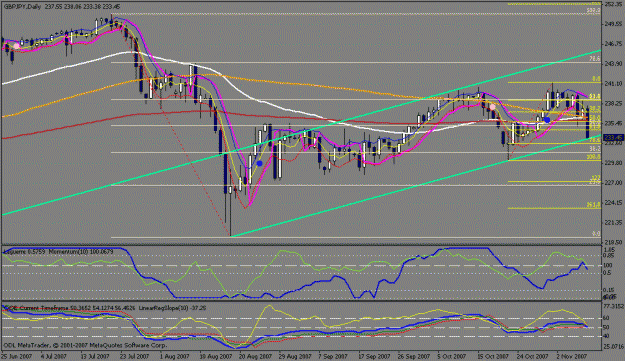This screenshot has width=625, height=361.
Task: Click the 218.50 price axis label
Action: (x=614, y=242)
